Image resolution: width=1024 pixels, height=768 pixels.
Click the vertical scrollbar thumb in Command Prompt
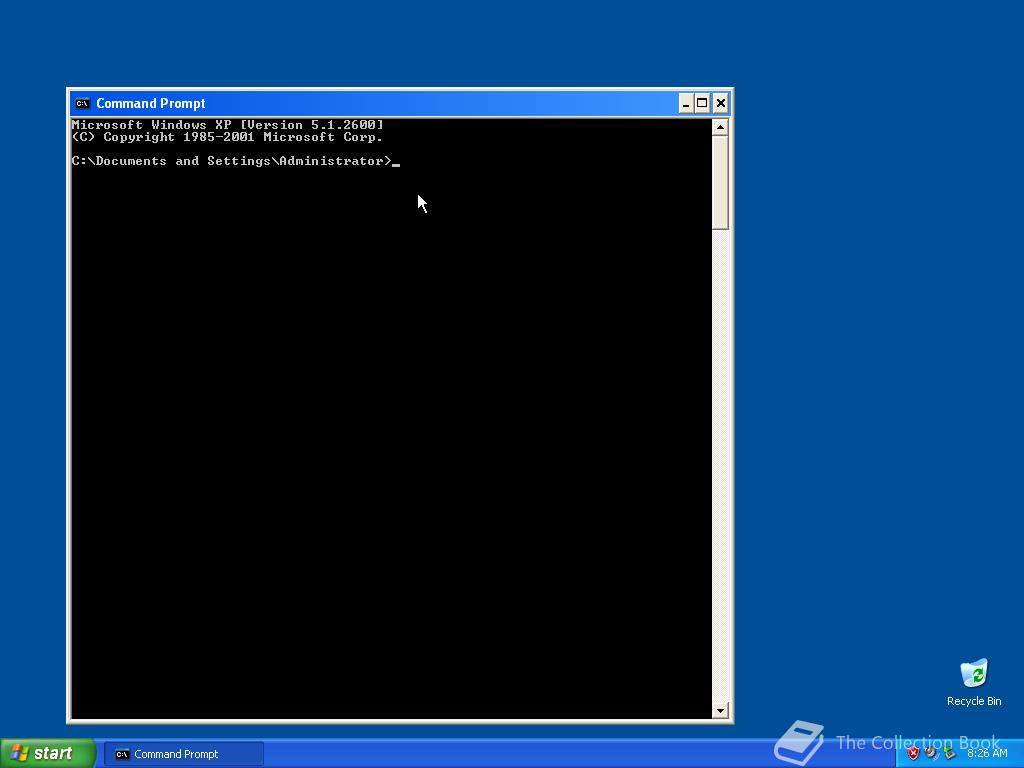pos(720,182)
